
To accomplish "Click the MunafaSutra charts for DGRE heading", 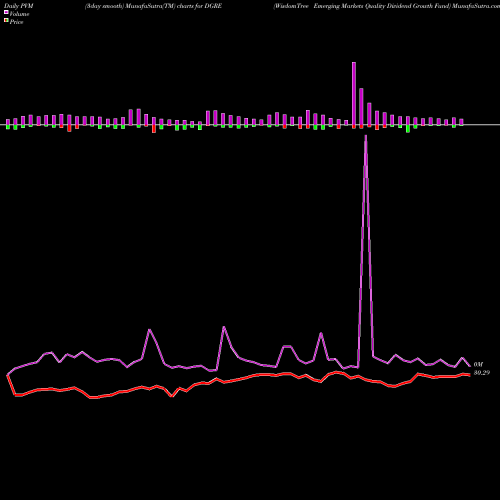I will (x=153, y=6).
